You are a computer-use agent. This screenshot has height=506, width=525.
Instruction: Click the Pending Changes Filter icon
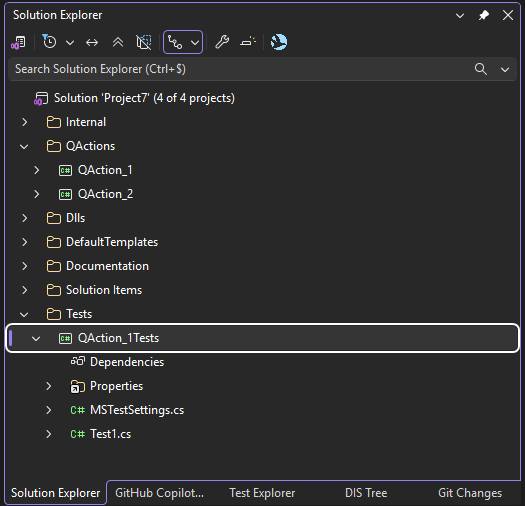point(50,42)
